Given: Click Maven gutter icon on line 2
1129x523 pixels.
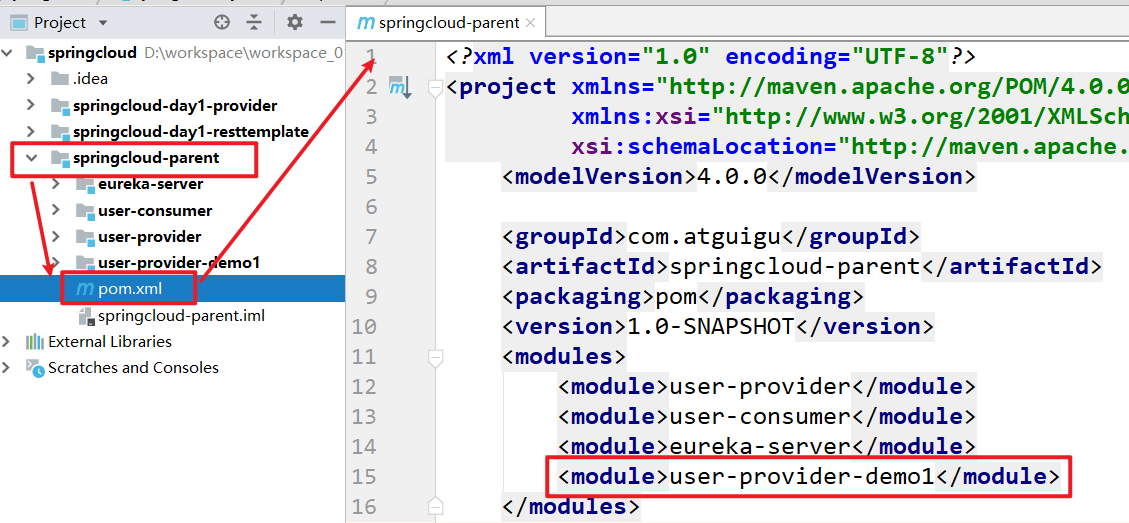Looking at the screenshot, I should pyautogui.click(x=400, y=87).
